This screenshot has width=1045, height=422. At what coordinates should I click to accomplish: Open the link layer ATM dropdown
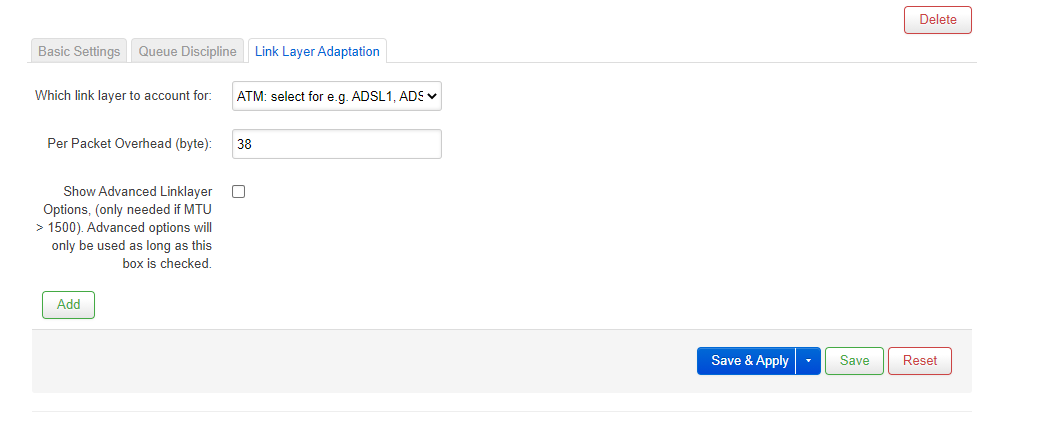tap(337, 96)
